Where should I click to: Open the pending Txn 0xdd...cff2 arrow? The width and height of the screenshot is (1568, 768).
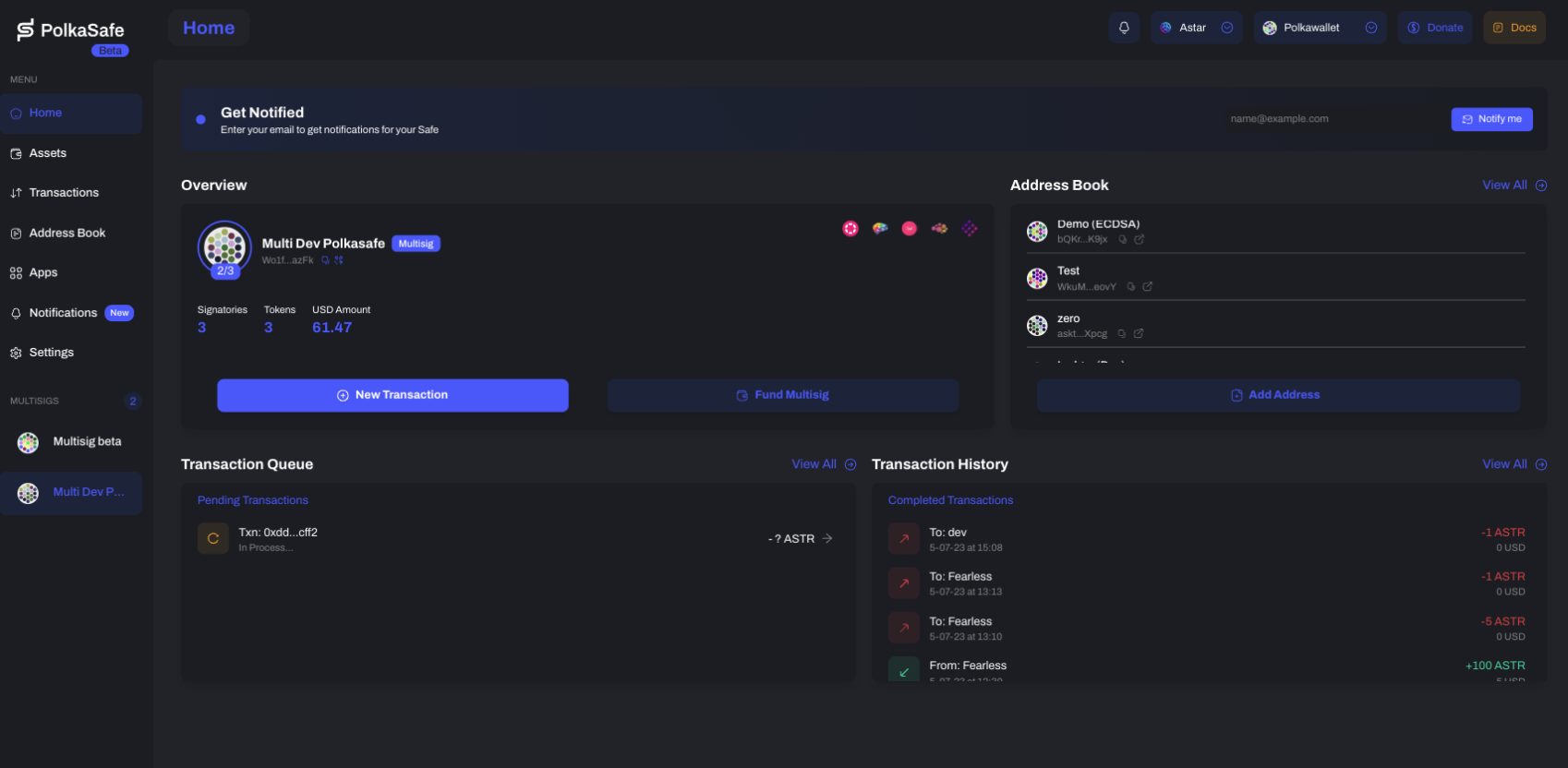[827, 538]
